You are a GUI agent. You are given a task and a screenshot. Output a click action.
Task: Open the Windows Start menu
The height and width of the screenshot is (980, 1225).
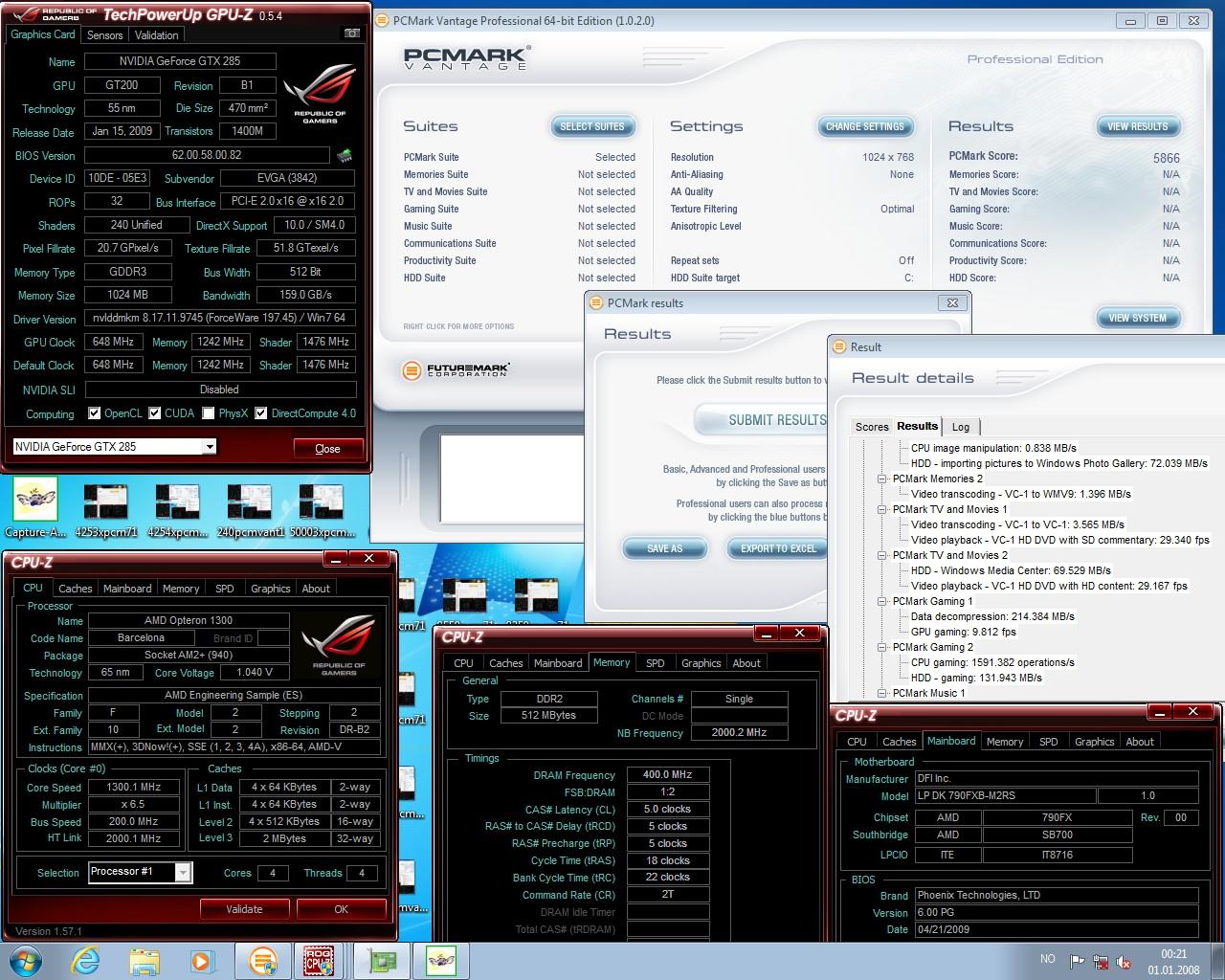[27, 960]
